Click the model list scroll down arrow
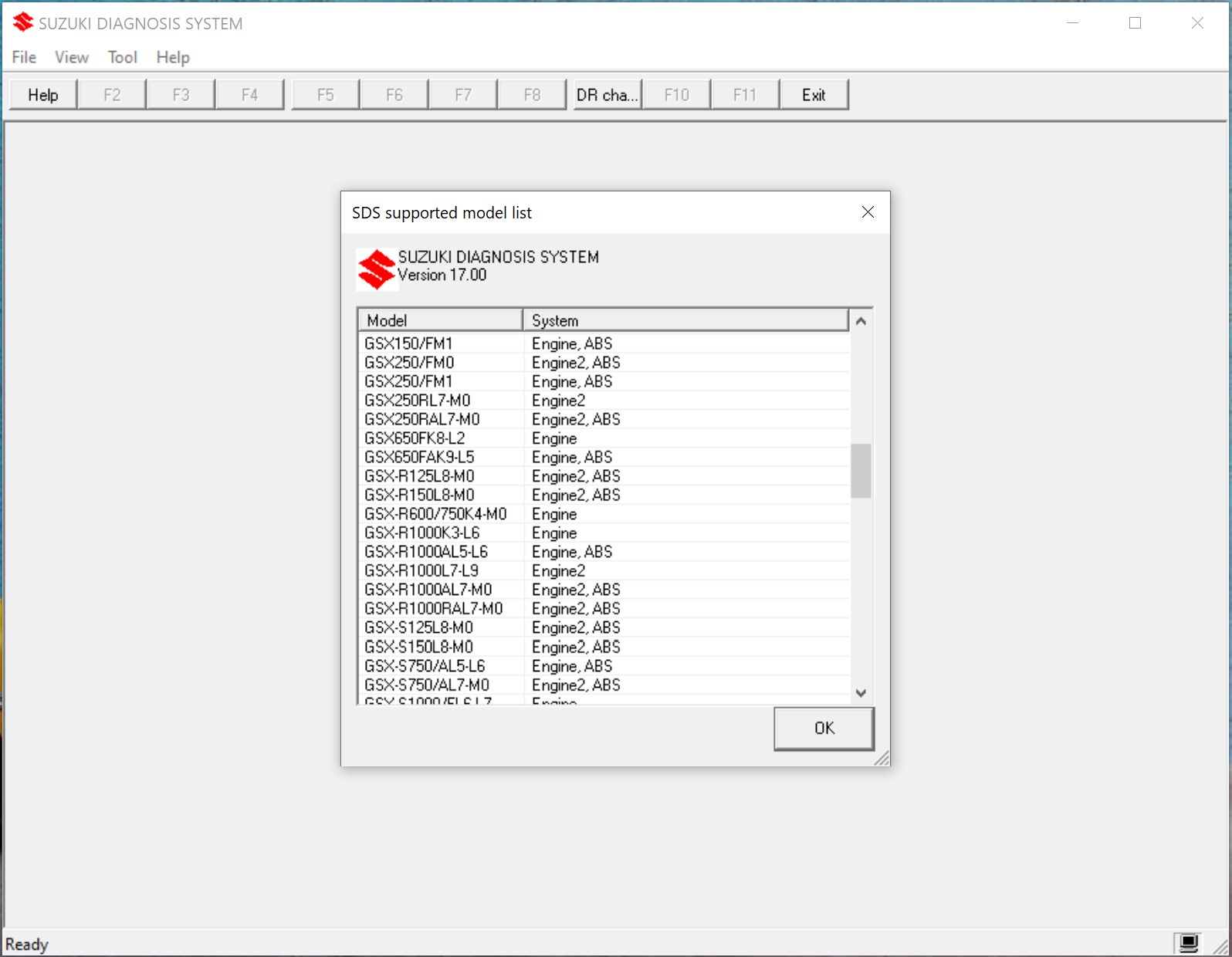1232x957 pixels. pyautogui.click(x=861, y=693)
